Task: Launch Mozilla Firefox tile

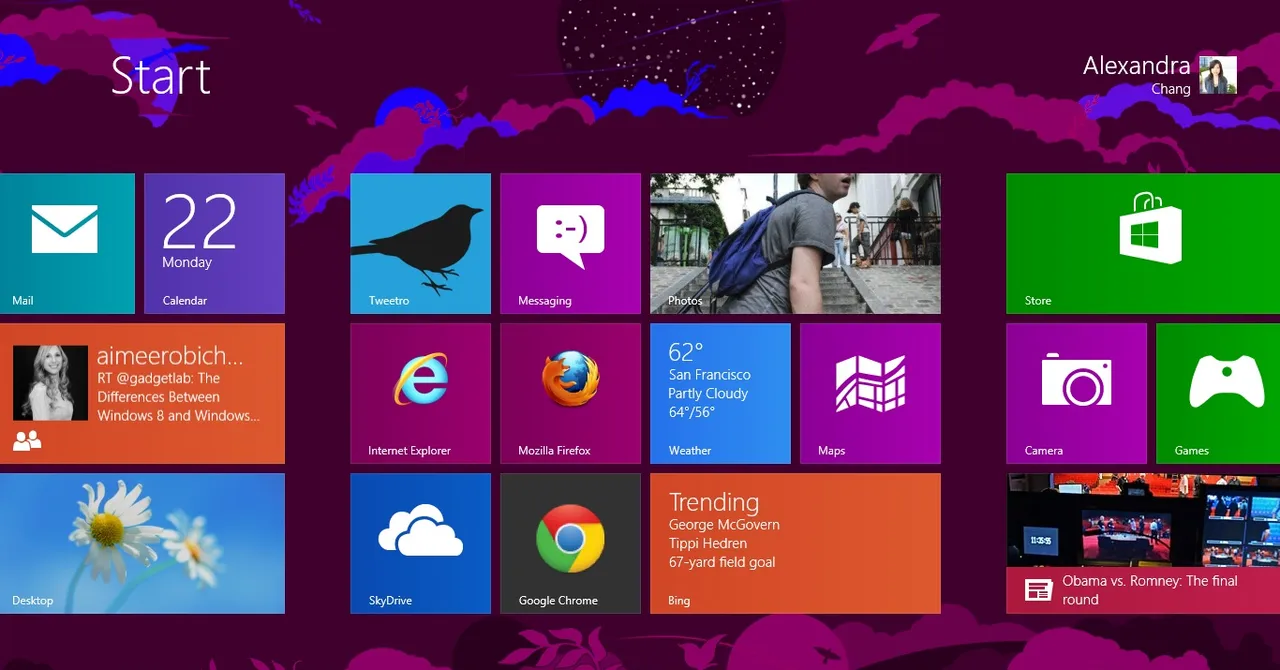Action: (x=570, y=394)
